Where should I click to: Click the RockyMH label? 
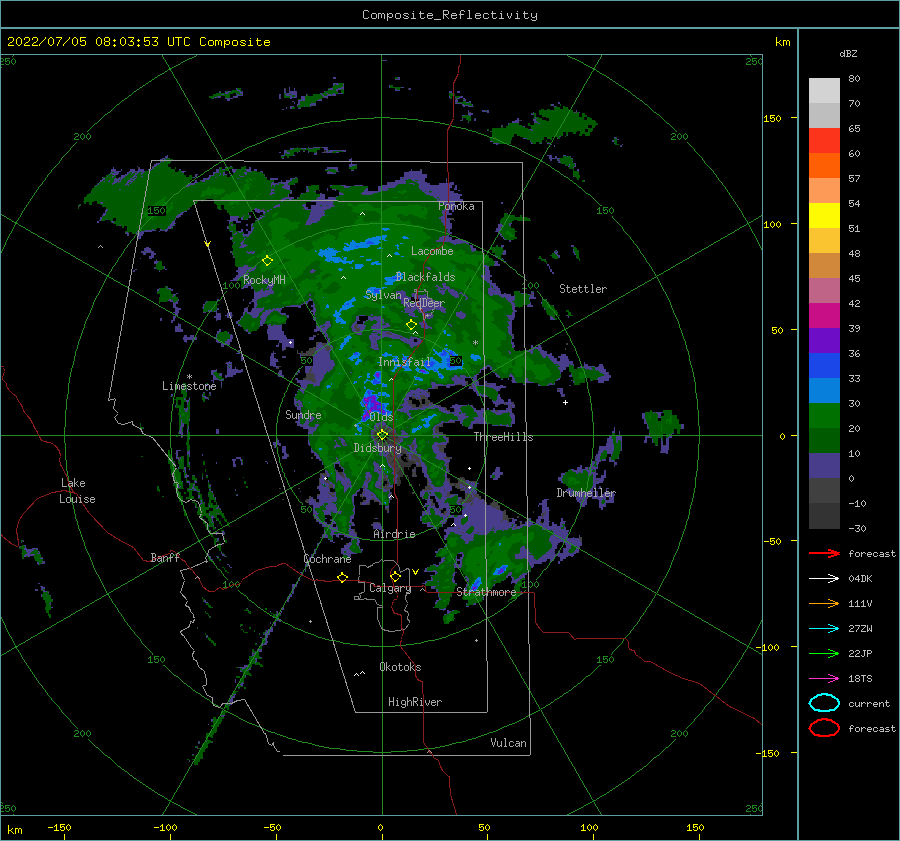coord(264,280)
